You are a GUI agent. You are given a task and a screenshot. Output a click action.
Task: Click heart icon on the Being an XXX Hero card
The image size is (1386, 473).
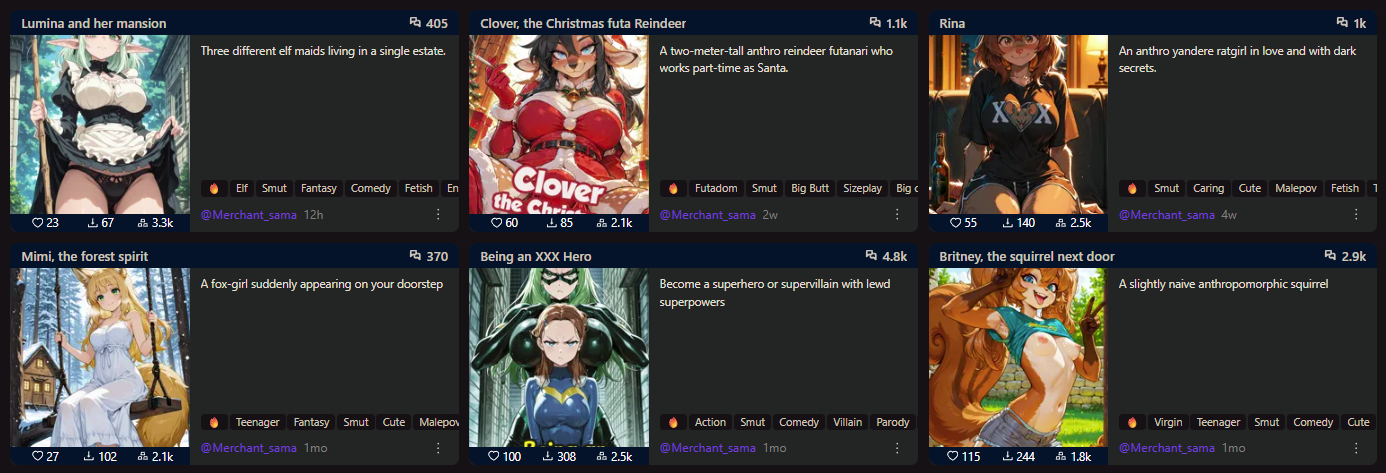494,457
